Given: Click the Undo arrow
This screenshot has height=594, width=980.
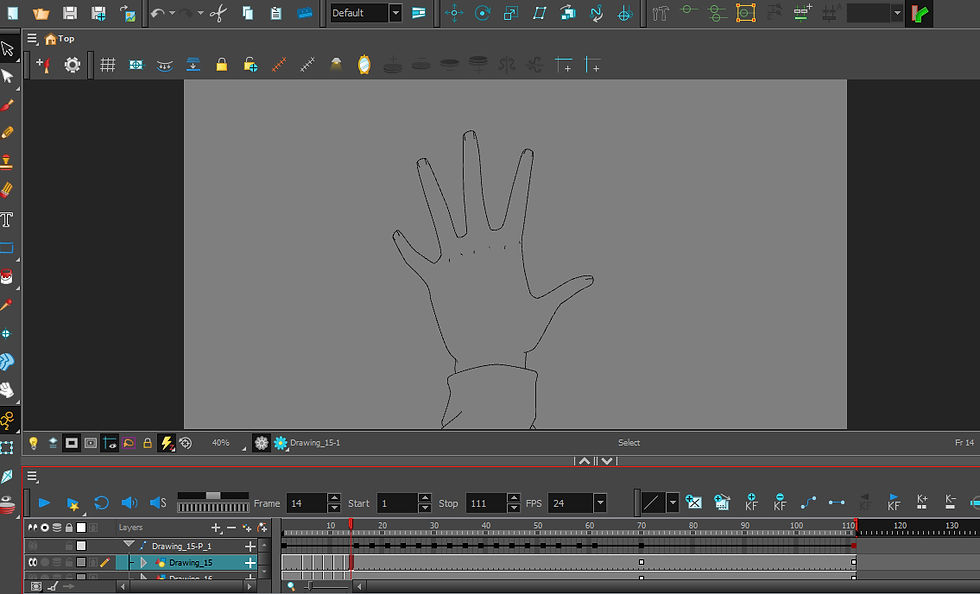Looking at the screenshot, I should (x=157, y=13).
